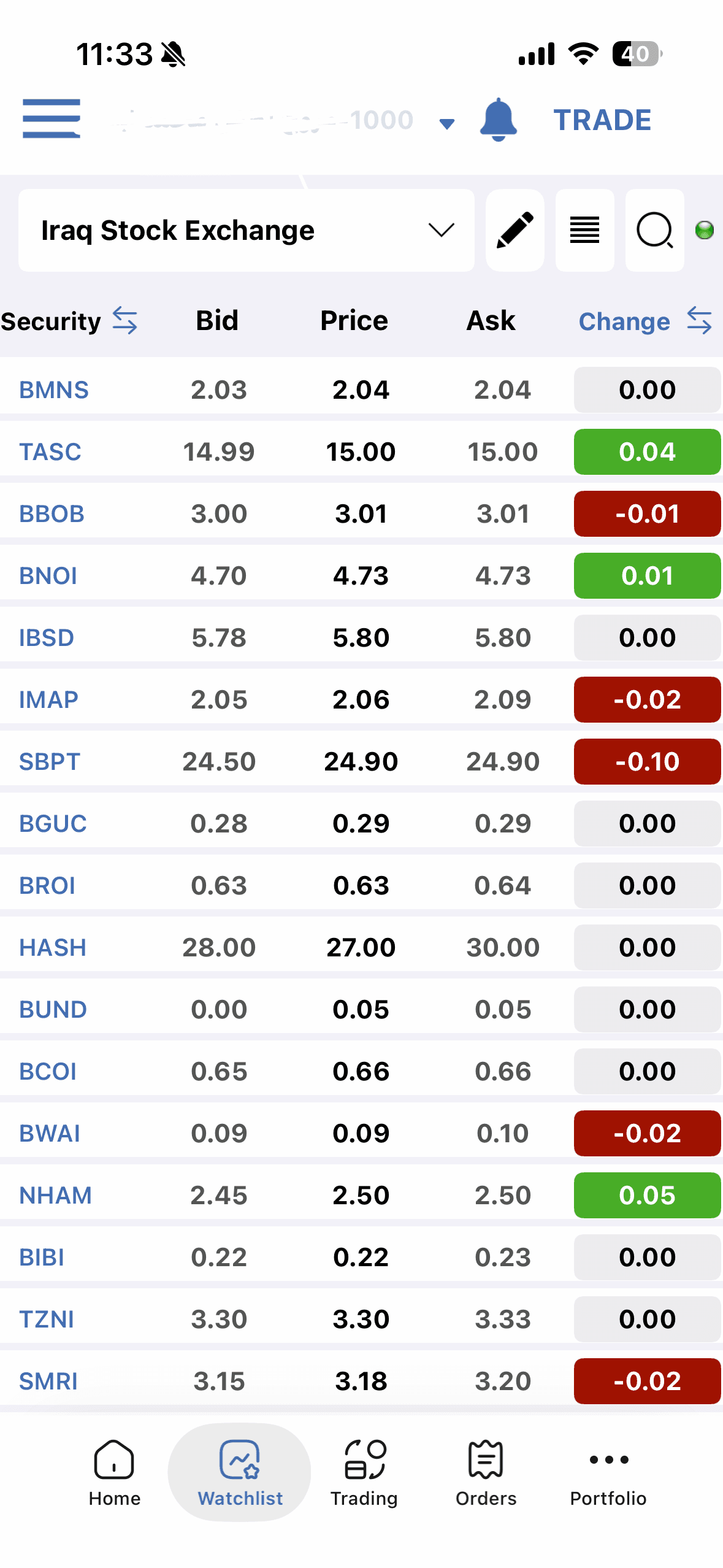Switch to Trading tab
This screenshot has height=1568, width=723.
pos(364,1472)
